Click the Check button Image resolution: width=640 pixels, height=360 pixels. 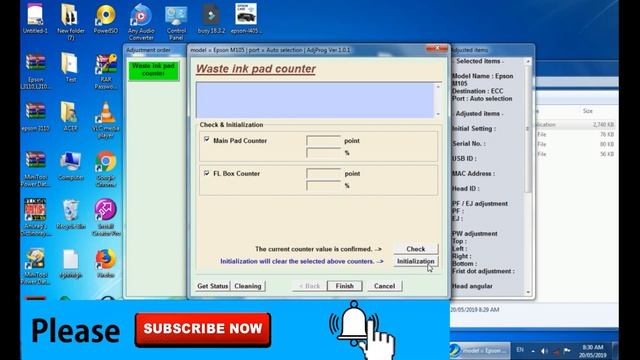coord(416,249)
